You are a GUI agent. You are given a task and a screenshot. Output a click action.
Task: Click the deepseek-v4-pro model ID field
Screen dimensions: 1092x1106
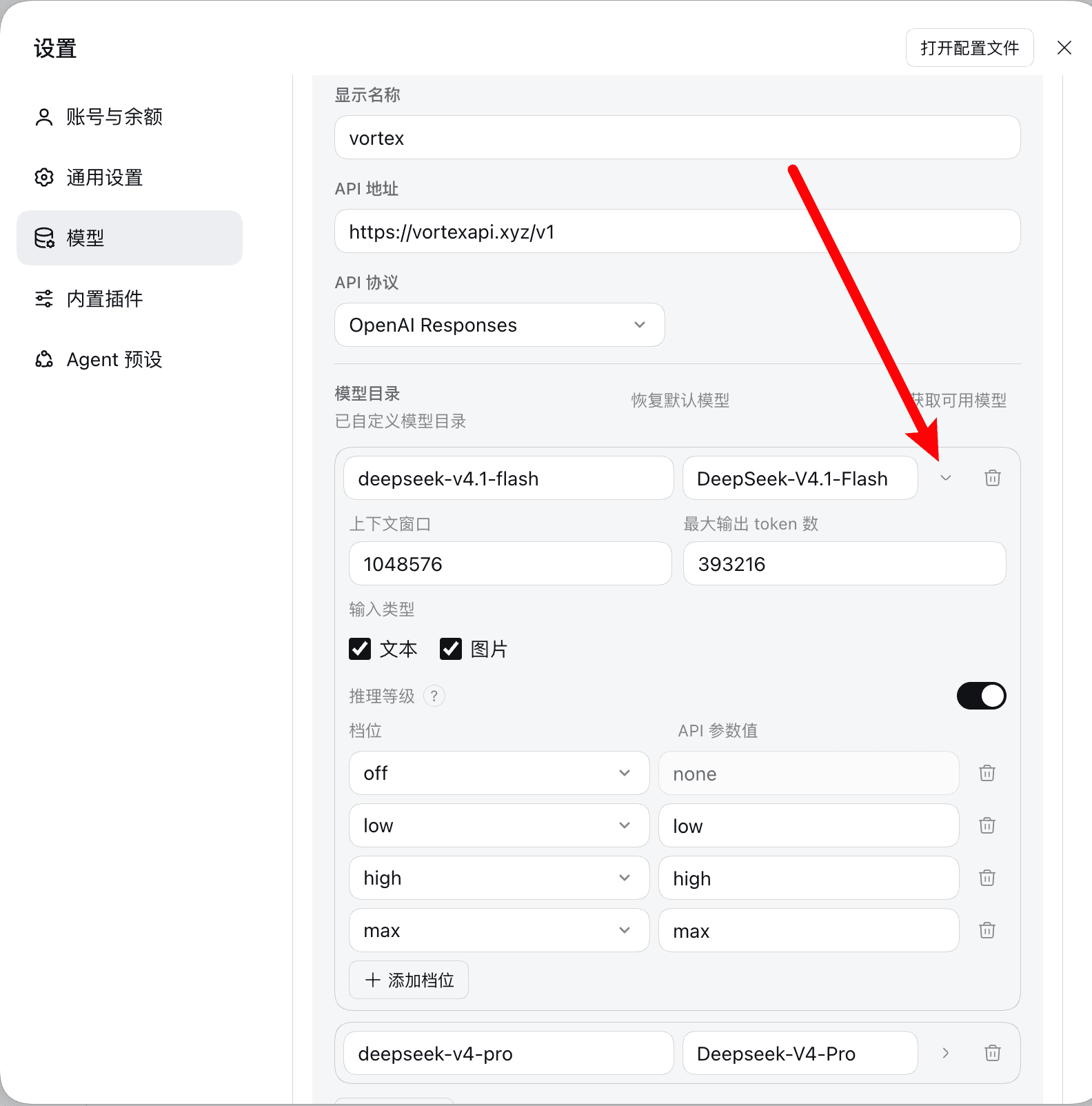point(509,1053)
